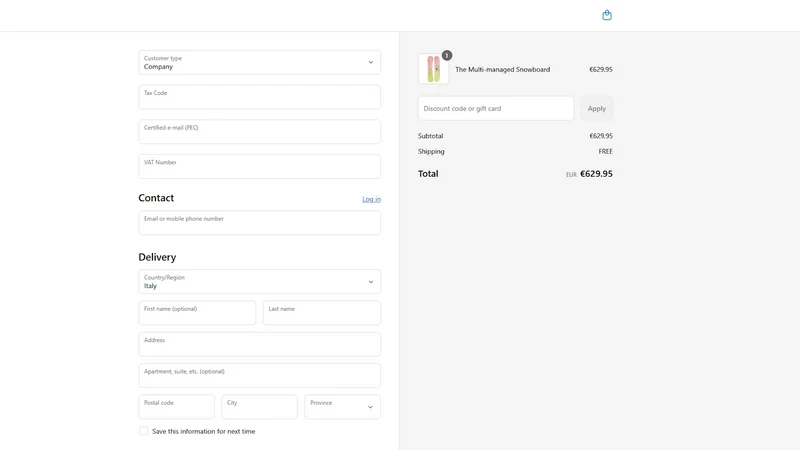Click Email or mobile phone number field
The image size is (800, 450).
tap(259, 222)
